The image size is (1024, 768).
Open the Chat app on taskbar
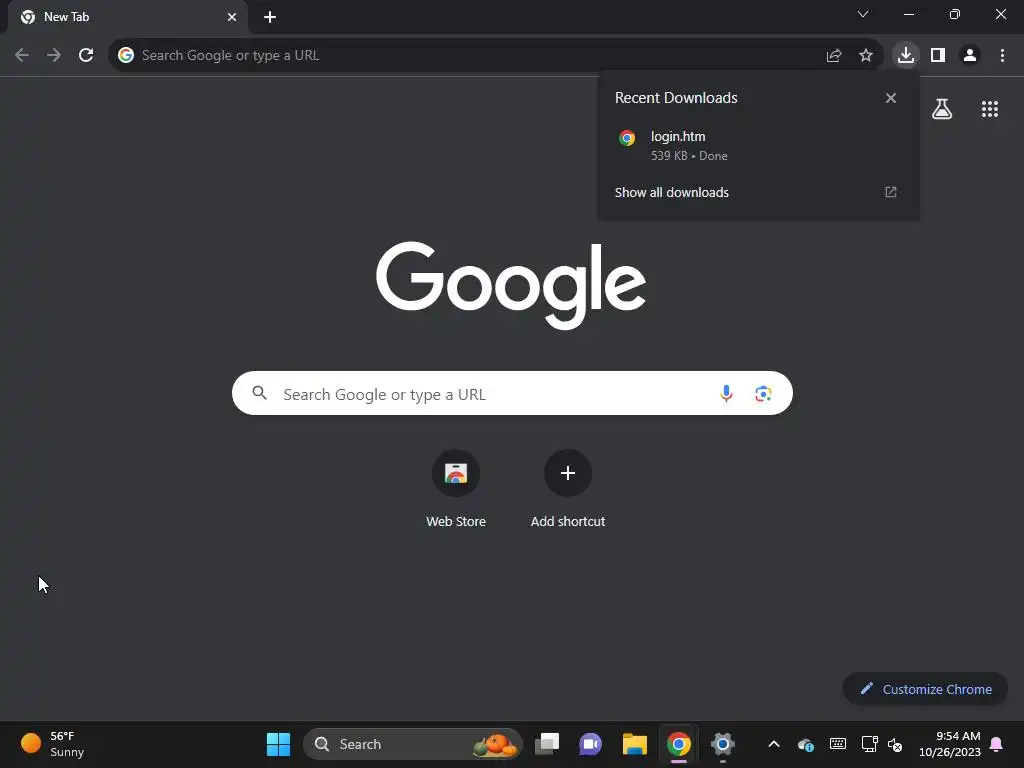(x=590, y=744)
